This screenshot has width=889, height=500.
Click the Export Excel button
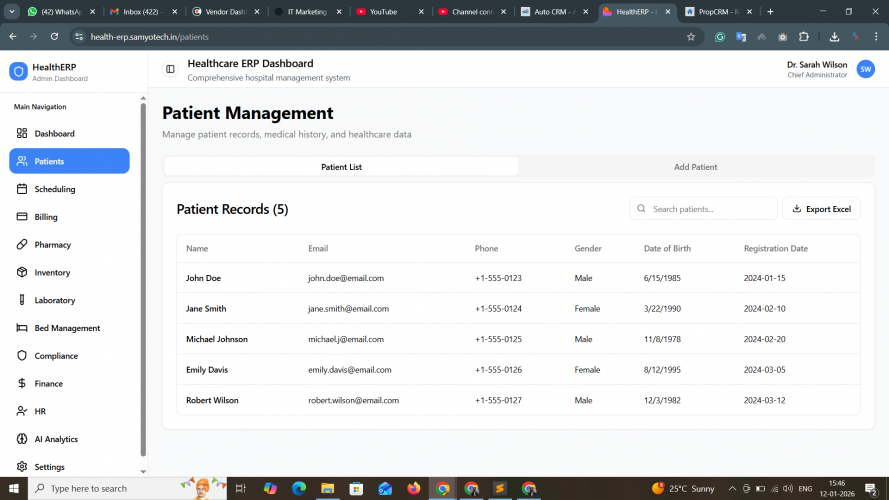click(x=822, y=209)
